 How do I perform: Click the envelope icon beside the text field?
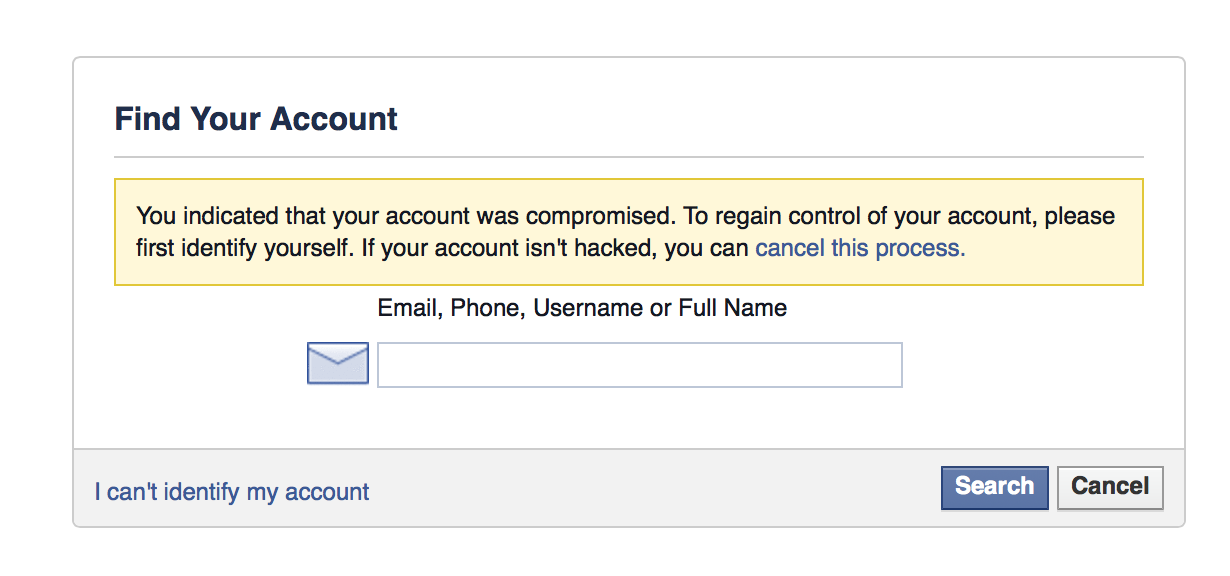pos(338,363)
